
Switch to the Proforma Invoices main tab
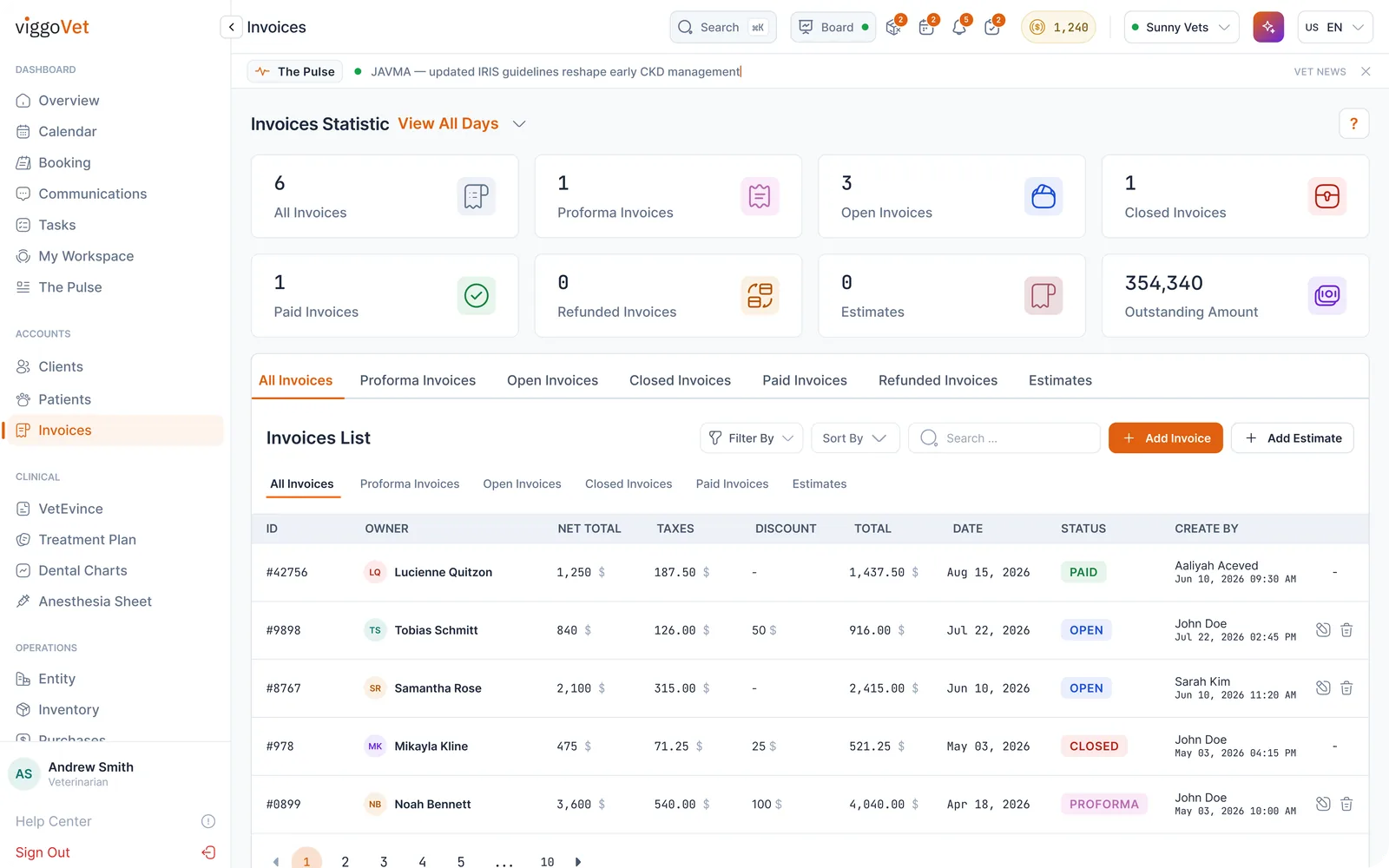point(418,380)
